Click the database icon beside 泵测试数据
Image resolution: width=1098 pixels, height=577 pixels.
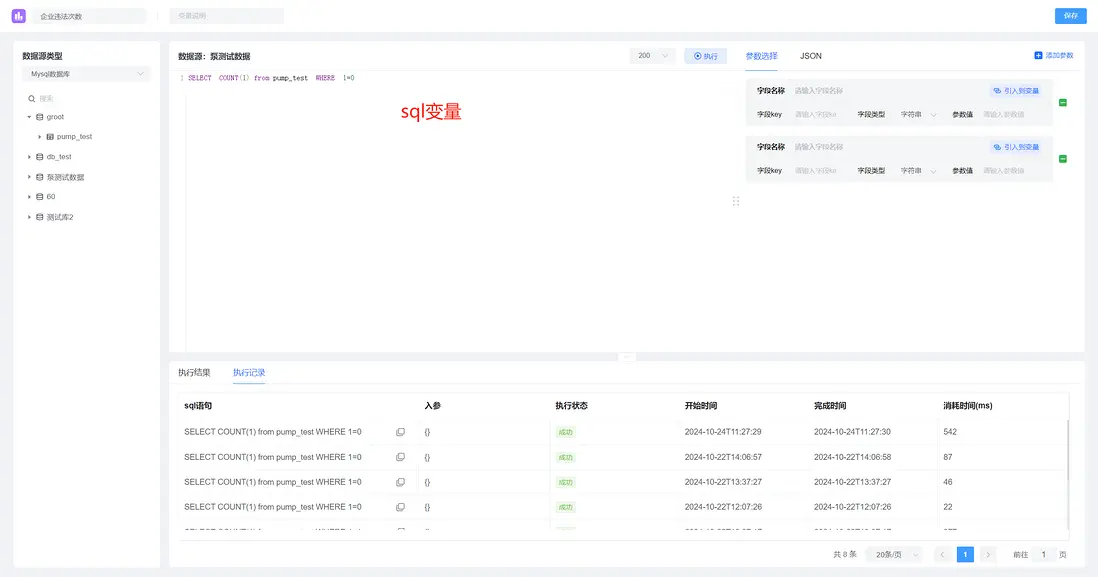point(40,177)
